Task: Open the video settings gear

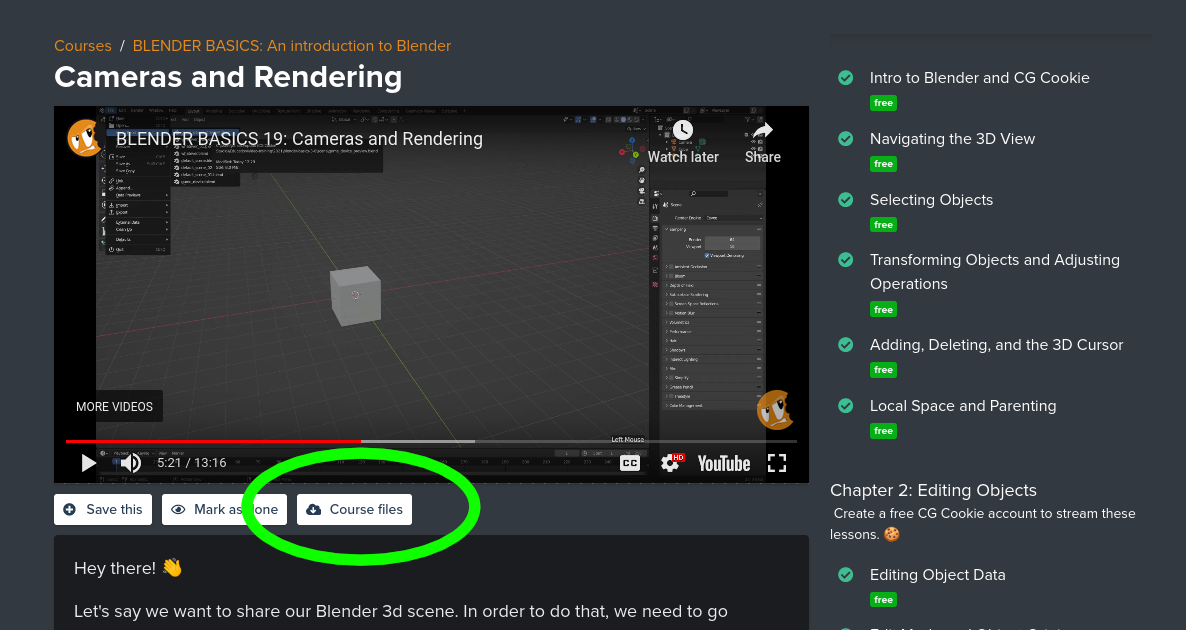Action: coord(671,463)
